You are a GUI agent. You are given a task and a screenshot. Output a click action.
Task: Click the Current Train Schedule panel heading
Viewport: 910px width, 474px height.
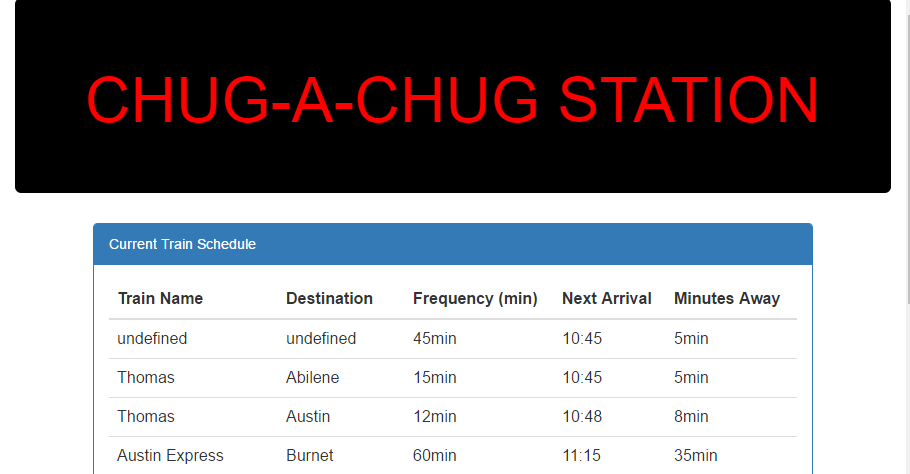pos(182,244)
